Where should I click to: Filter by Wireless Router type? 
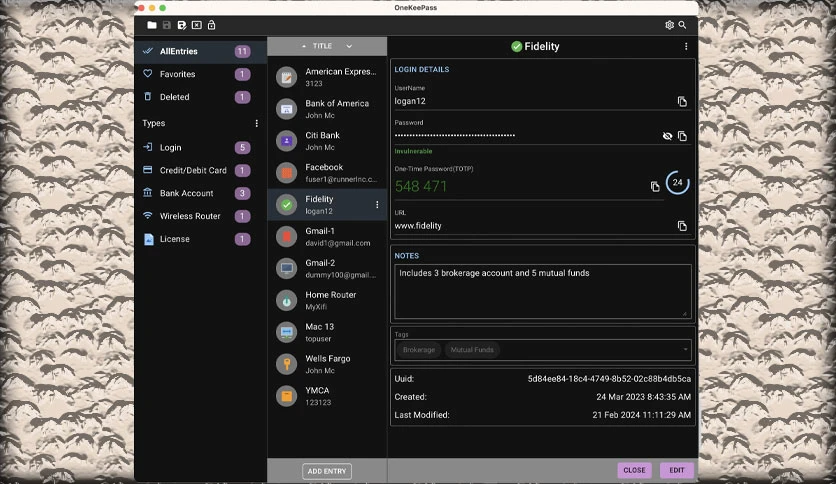pyautogui.click(x=200, y=216)
